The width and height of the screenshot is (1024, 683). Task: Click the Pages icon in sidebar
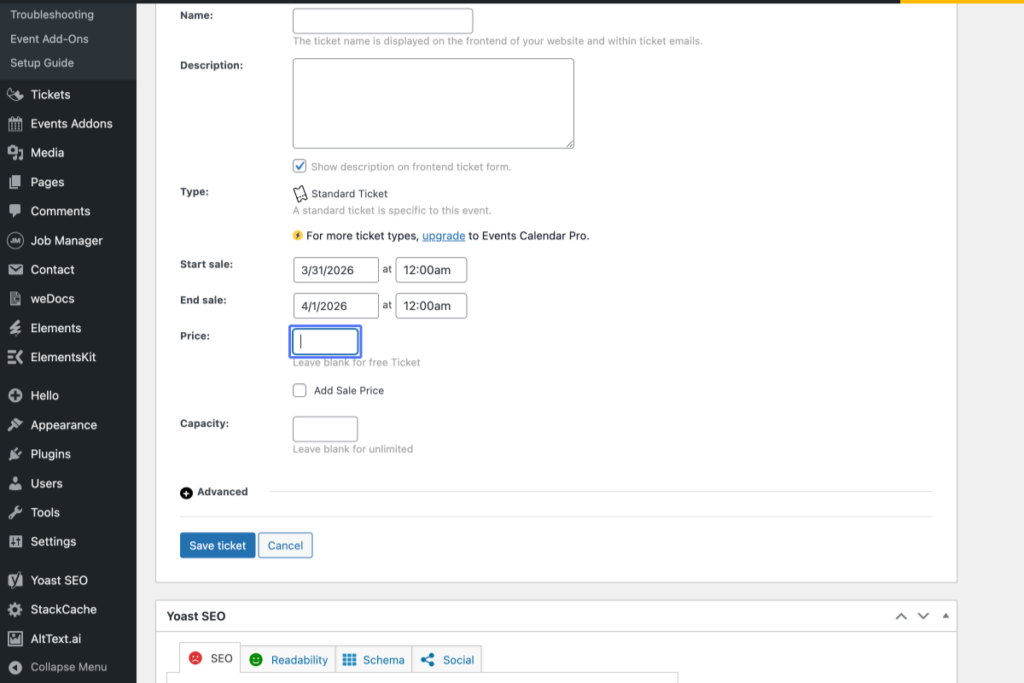point(15,182)
